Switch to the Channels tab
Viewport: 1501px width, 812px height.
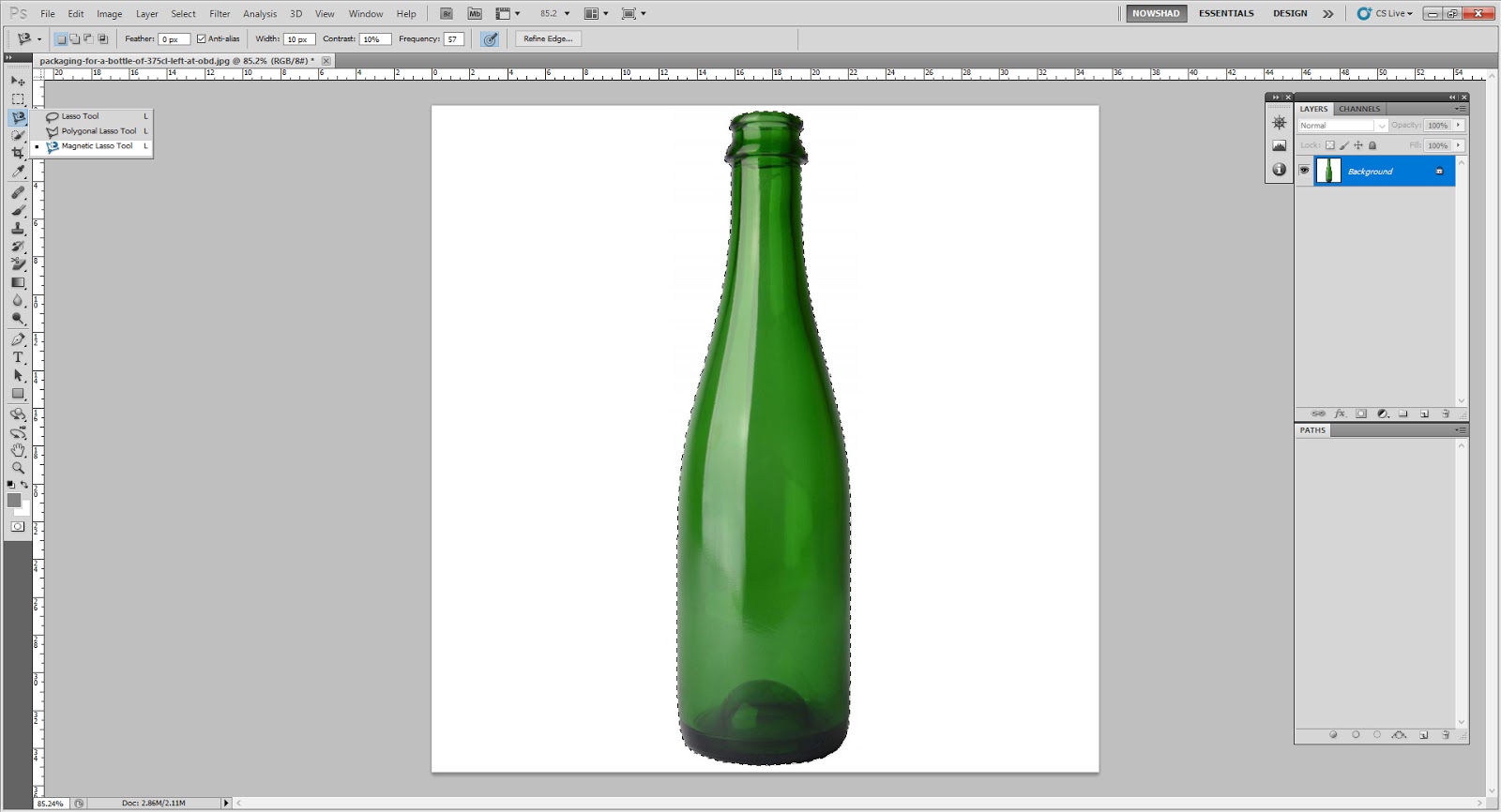[x=1359, y=109]
